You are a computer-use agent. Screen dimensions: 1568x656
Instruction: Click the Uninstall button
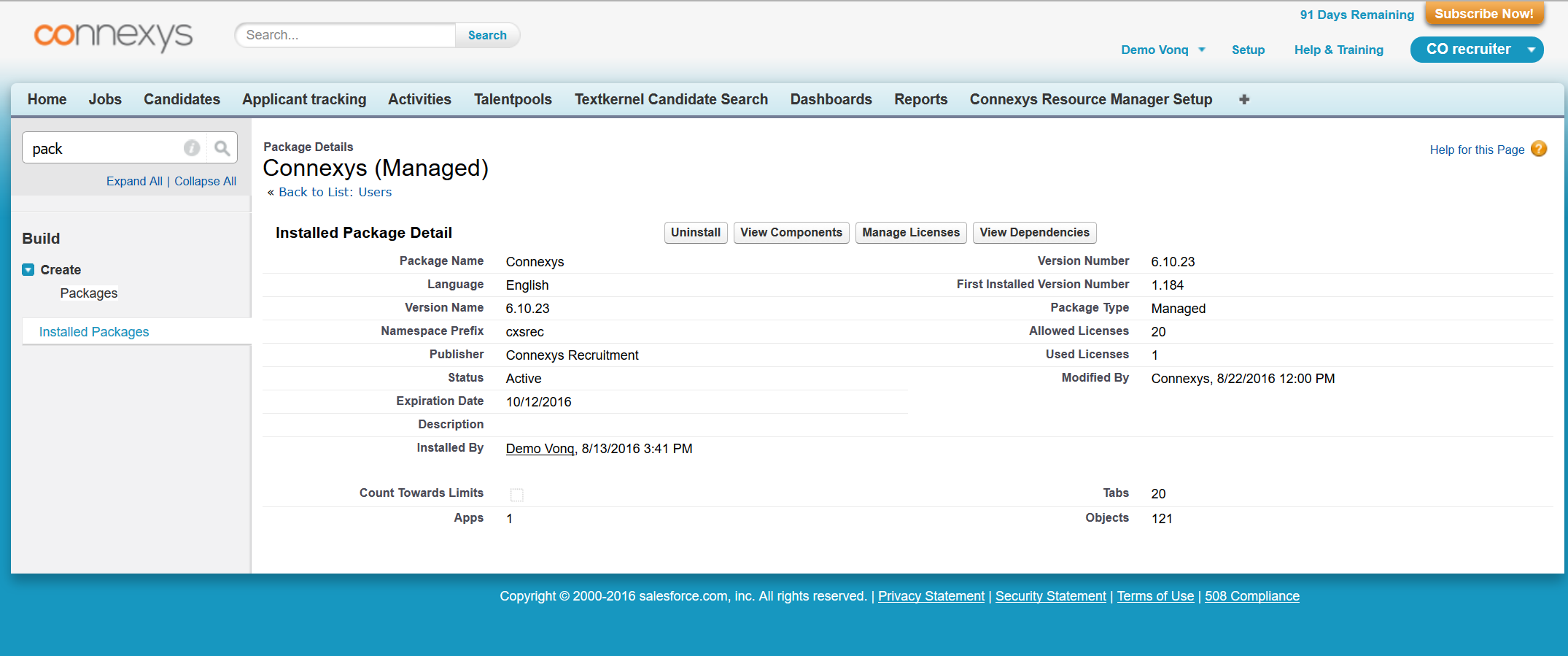[x=696, y=233]
